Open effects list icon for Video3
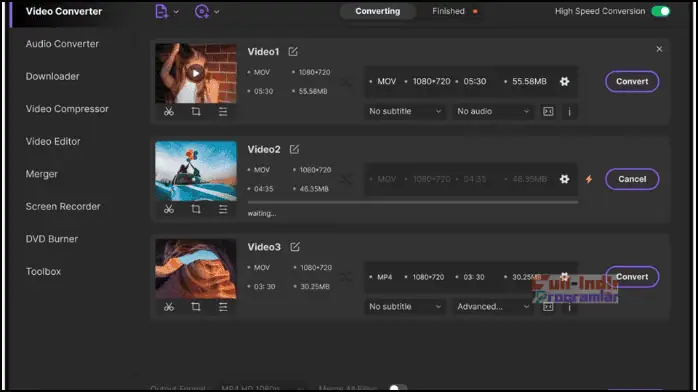 223,307
